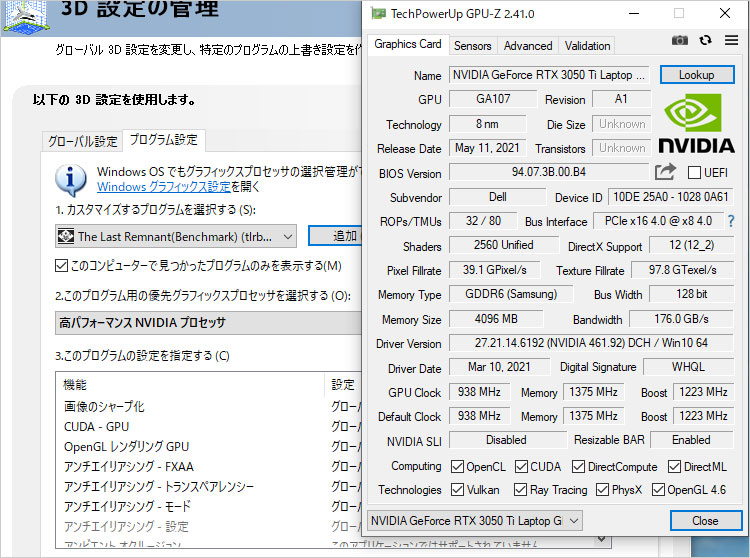This screenshot has width=750, height=558.
Task: Click the 追加 button
Action: click(336, 236)
